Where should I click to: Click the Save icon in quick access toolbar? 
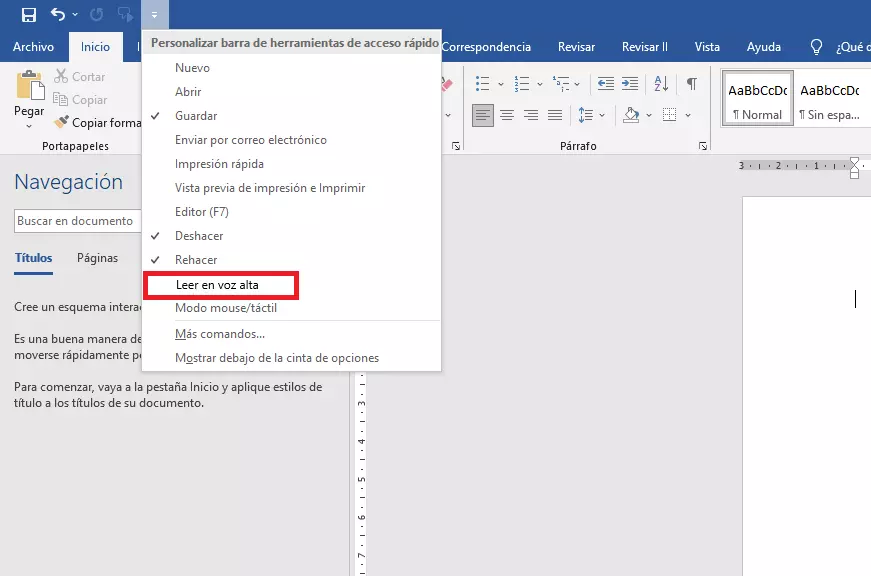29,15
